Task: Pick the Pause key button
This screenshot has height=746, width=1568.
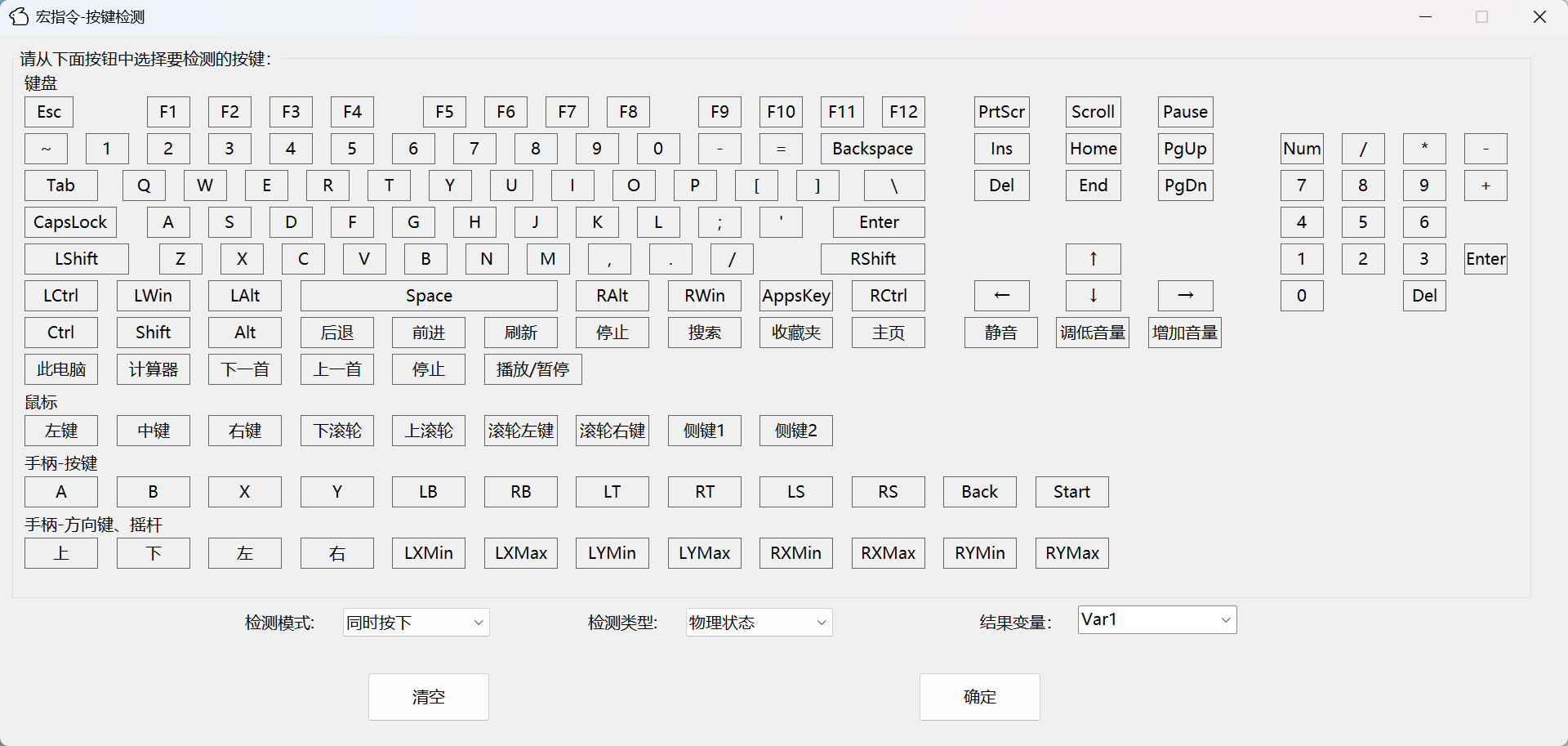Action: [x=1185, y=112]
